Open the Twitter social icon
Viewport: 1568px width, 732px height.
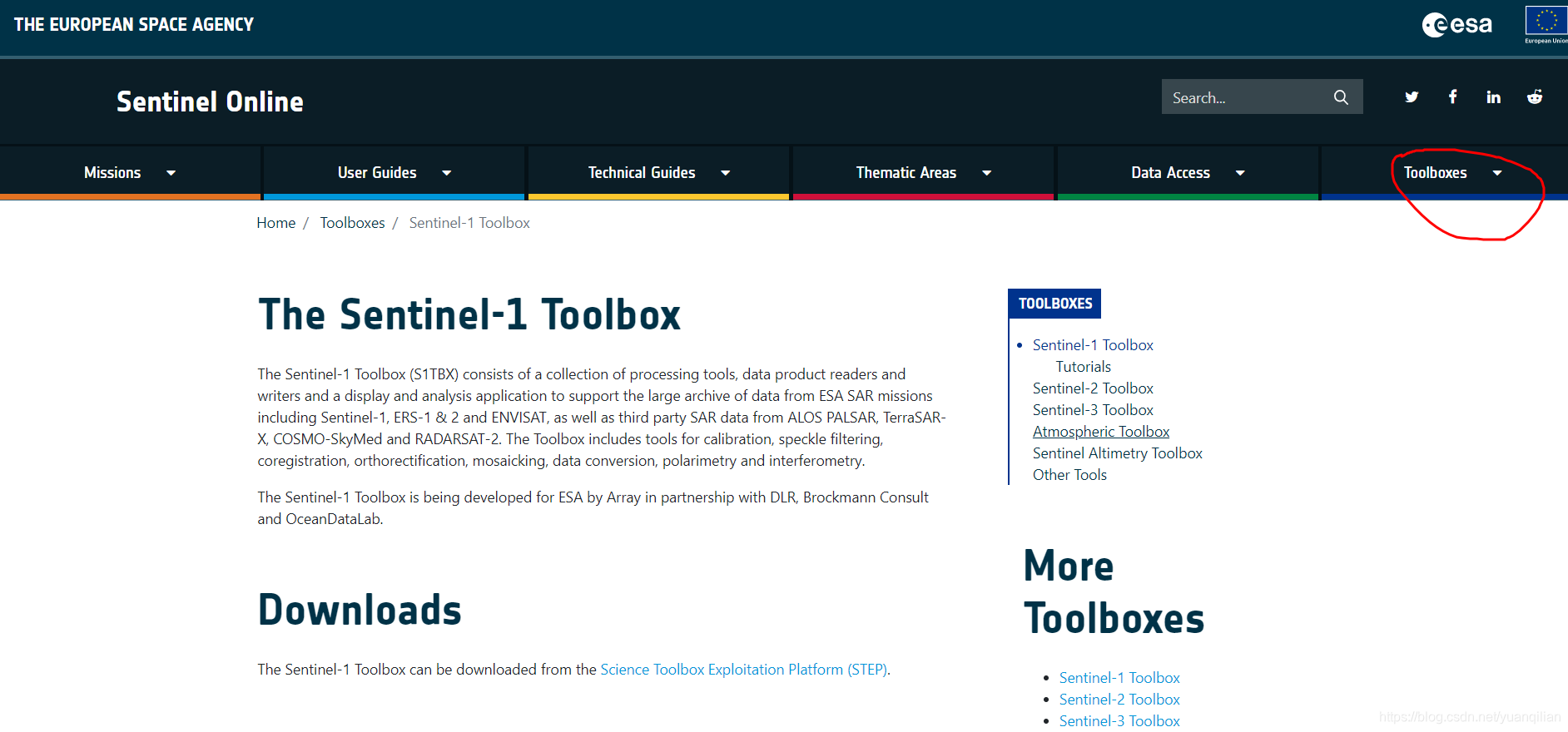click(1412, 97)
